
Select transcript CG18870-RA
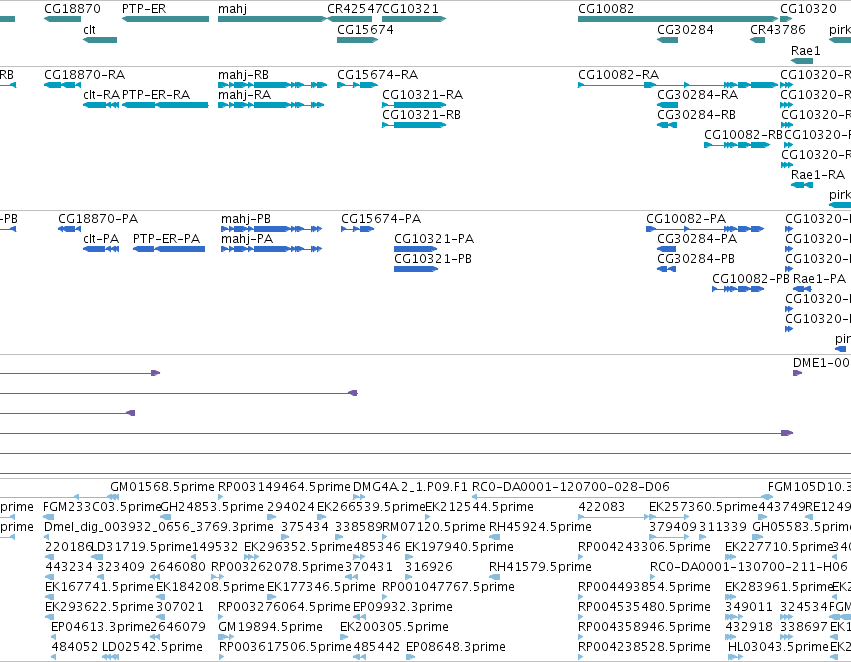point(62,85)
